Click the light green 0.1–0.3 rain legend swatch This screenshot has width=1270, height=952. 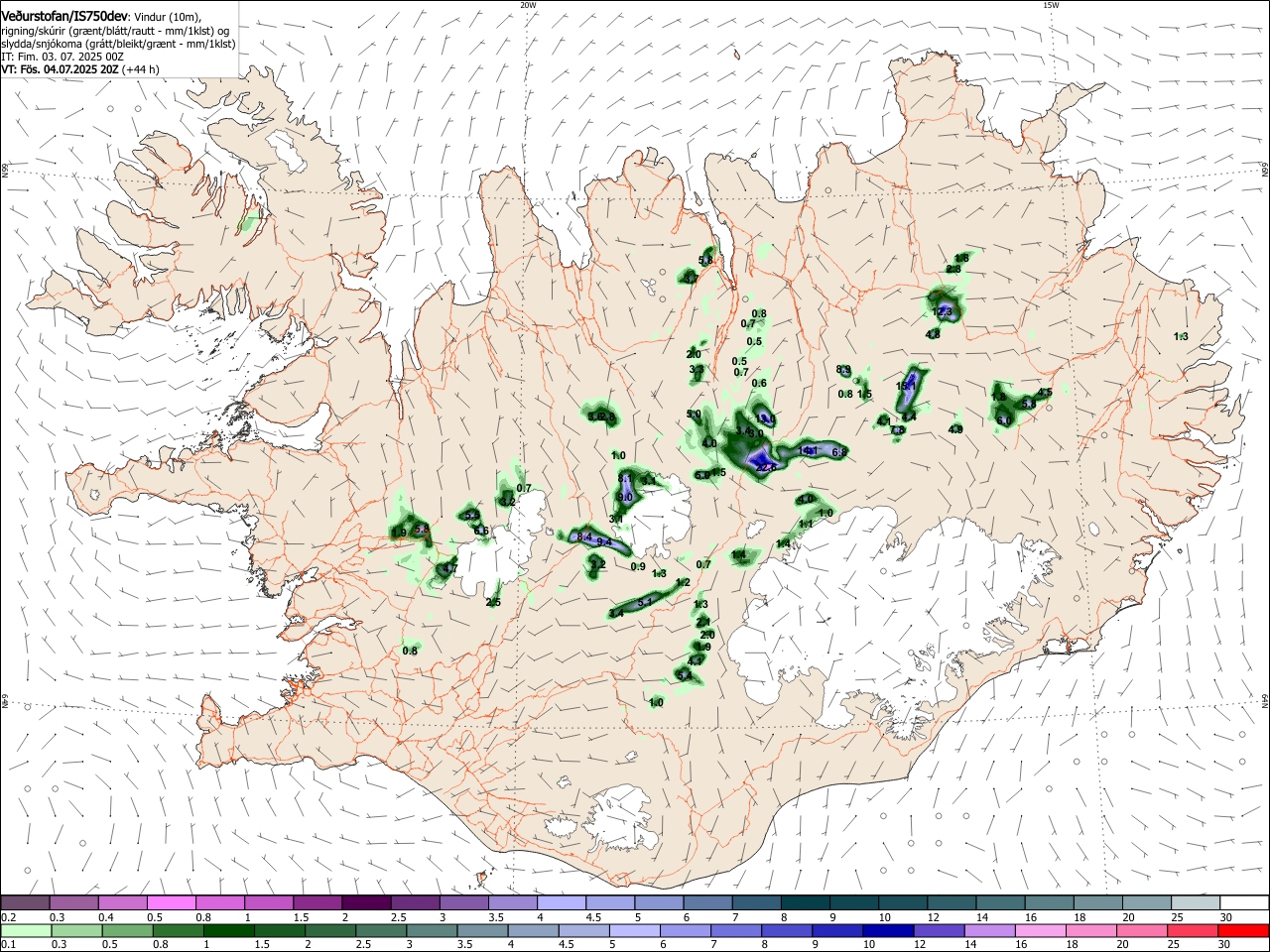[27, 930]
